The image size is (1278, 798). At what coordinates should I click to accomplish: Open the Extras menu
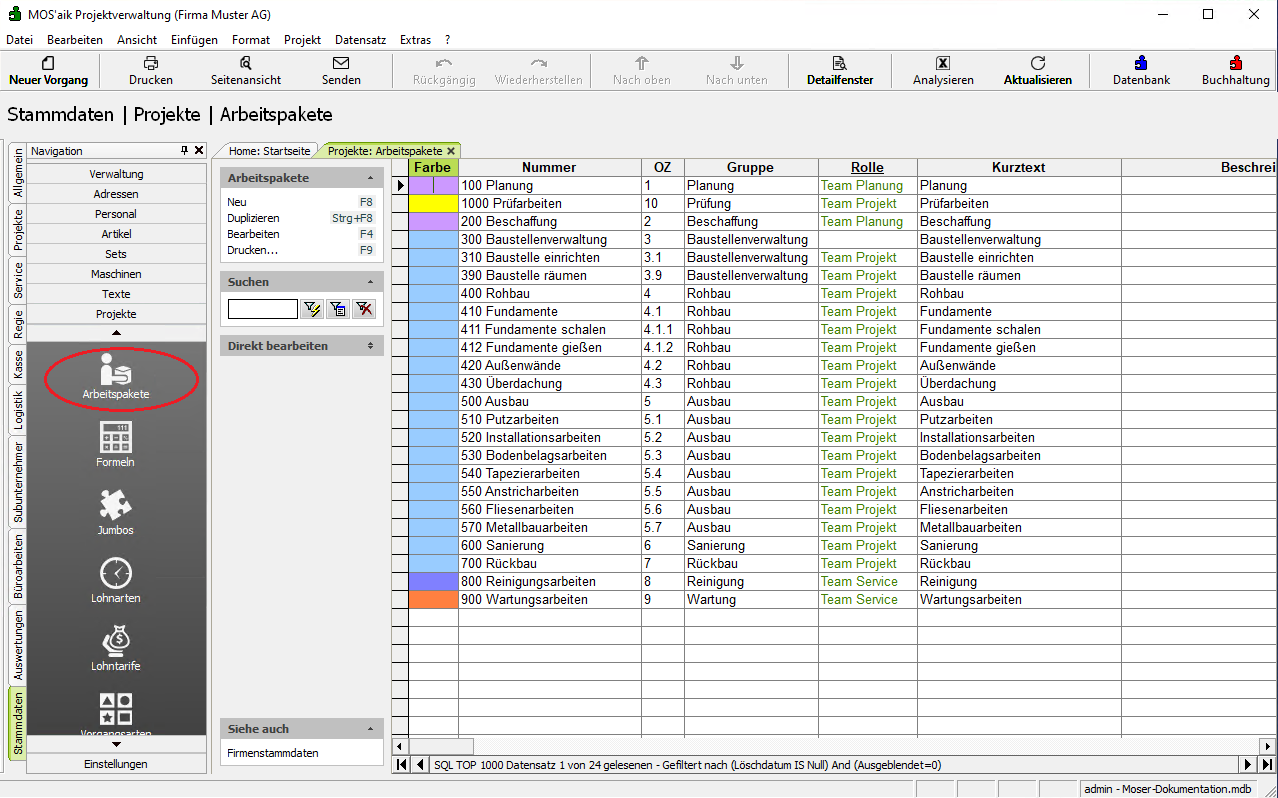[415, 40]
